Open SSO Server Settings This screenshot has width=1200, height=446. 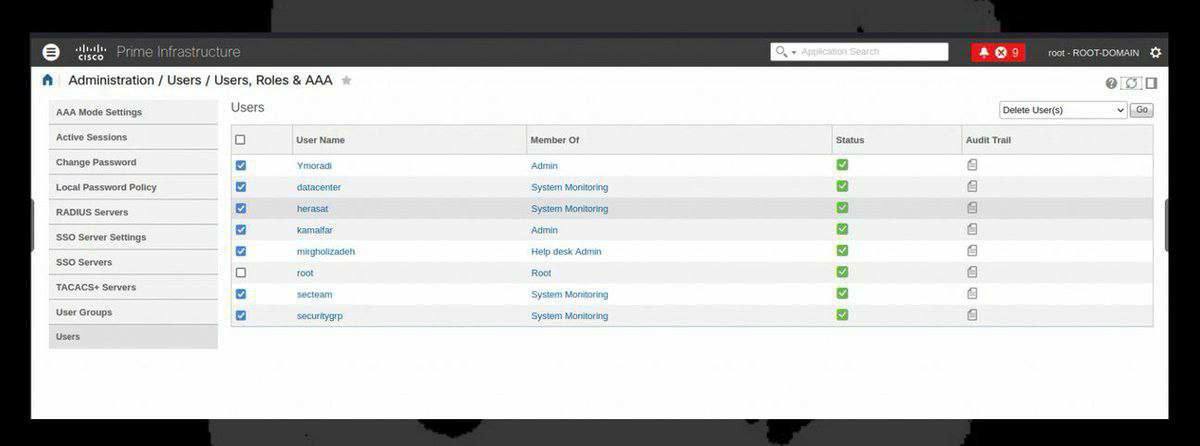pos(133,237)
